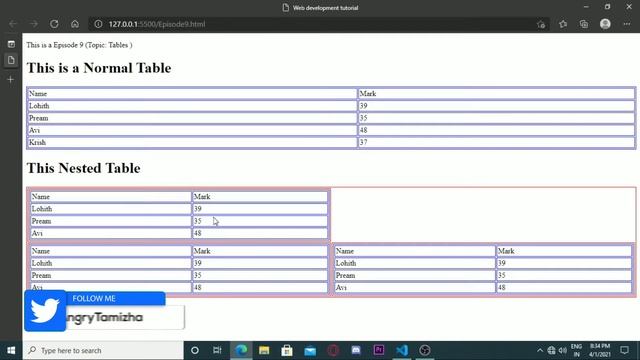Open Opera browser from taskbar
Screen dimensions: 640x360
tap(333, 350)
